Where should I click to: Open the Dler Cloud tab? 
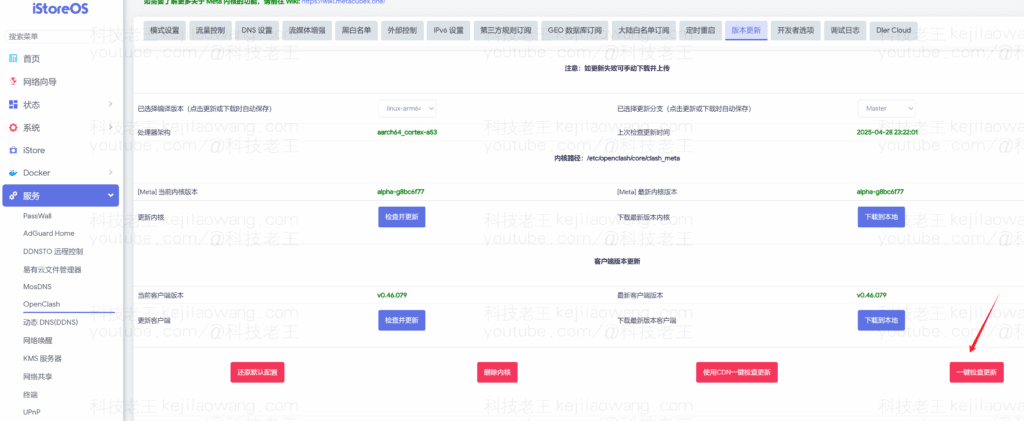894,31
